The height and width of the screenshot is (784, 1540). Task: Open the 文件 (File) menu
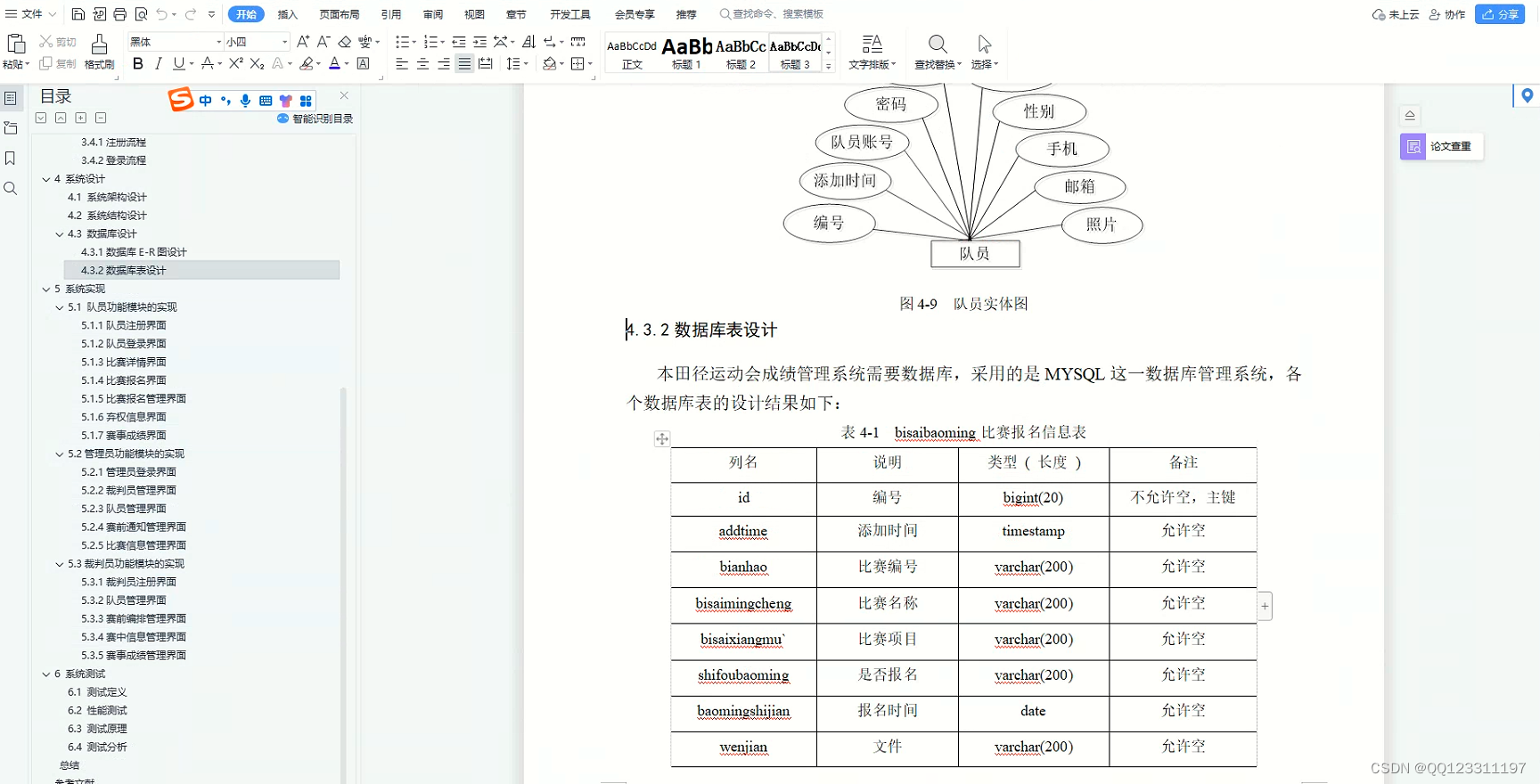30,14
